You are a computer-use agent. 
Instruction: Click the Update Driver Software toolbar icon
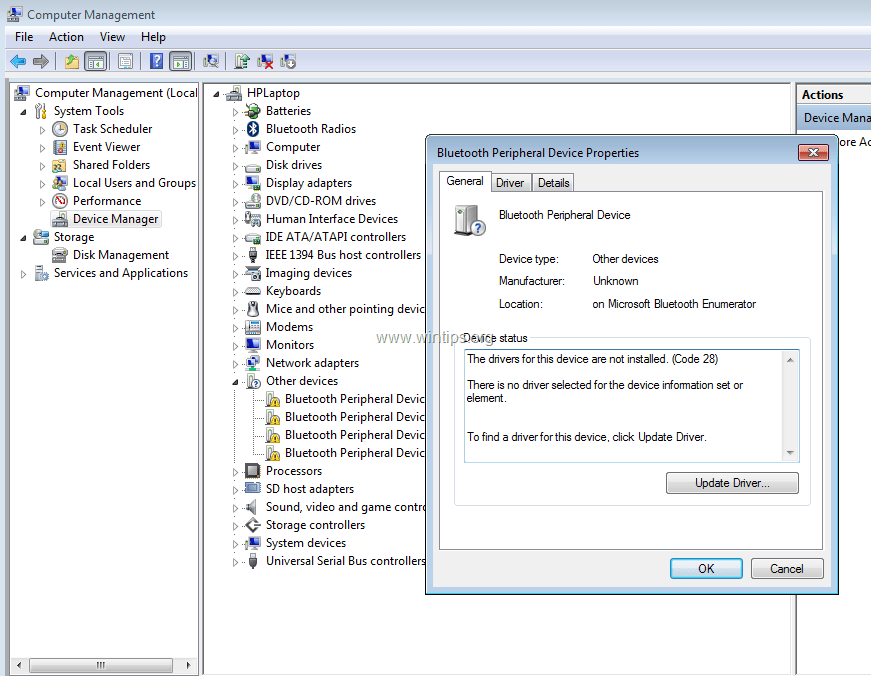pos(239,61)
